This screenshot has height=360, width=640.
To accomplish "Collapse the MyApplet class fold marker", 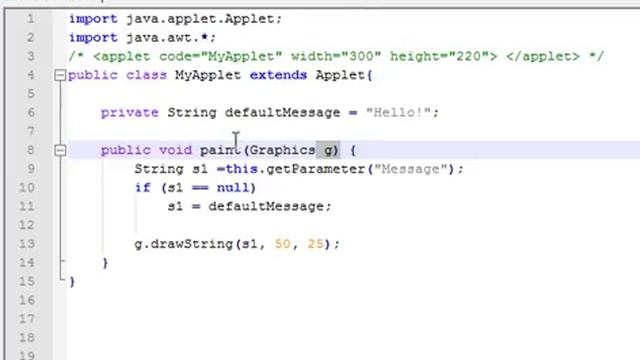I will 60,75.
